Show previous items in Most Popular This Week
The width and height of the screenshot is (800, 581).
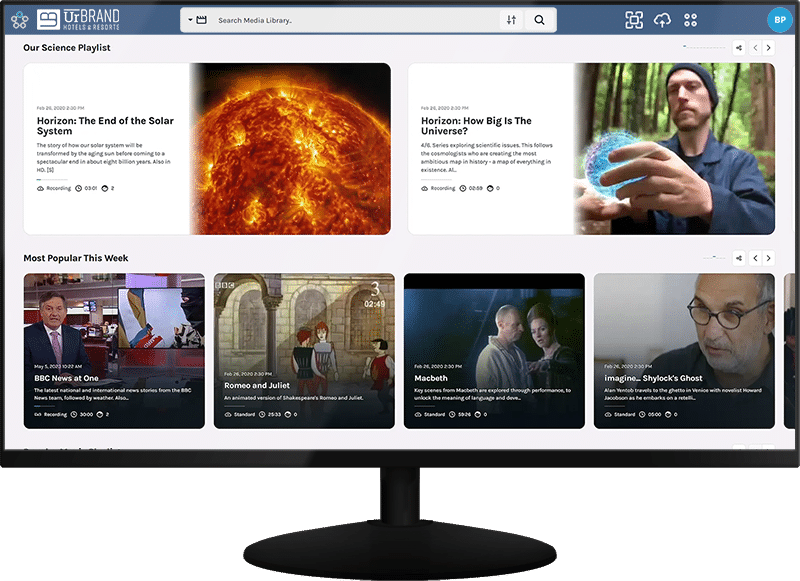(756, 258)
